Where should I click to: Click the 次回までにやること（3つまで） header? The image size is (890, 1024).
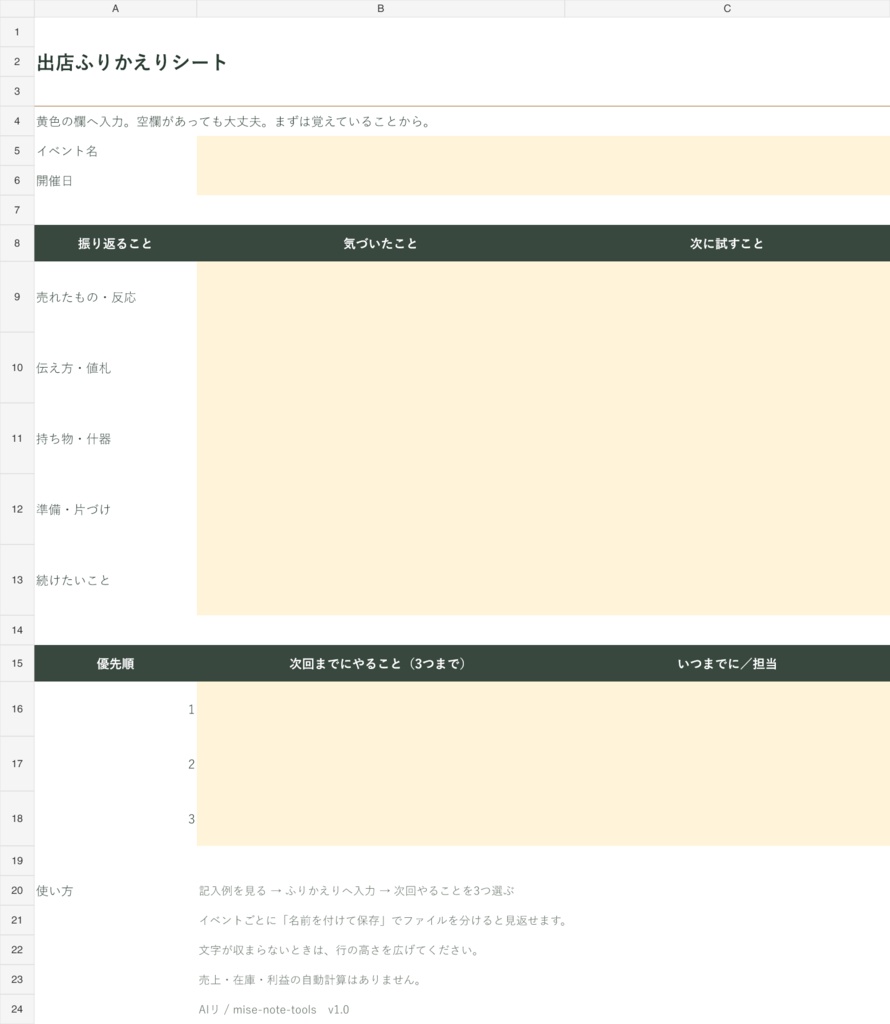[380, 664]
